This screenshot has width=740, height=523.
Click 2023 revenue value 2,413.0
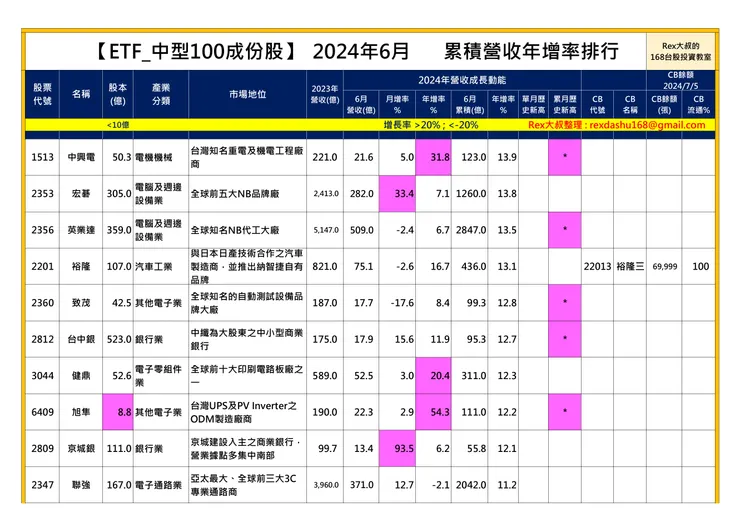(x=326, y=194)
